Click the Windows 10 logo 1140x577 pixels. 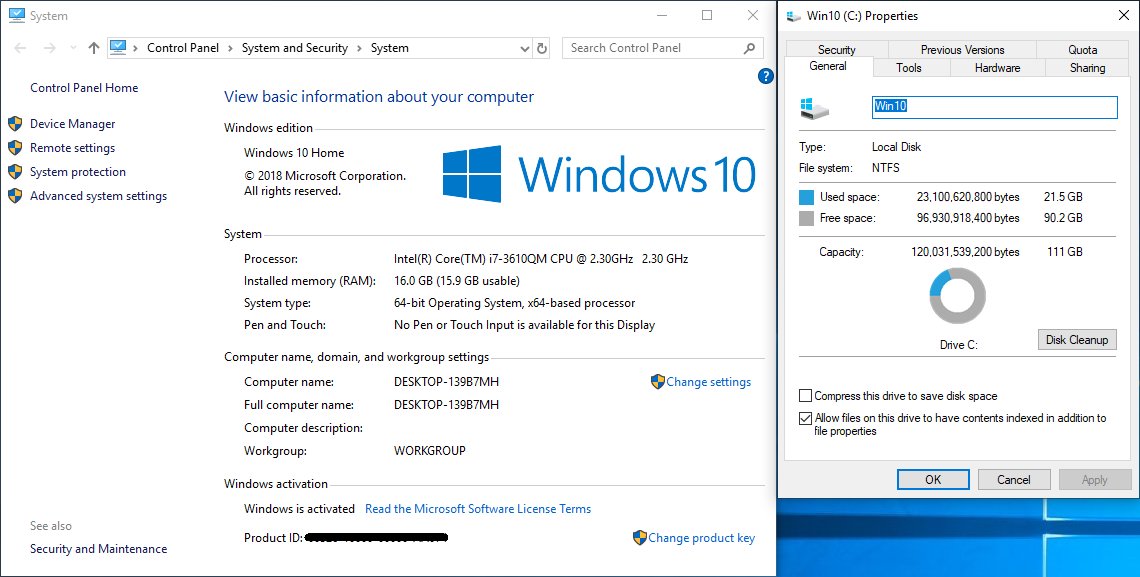point(599,174)
